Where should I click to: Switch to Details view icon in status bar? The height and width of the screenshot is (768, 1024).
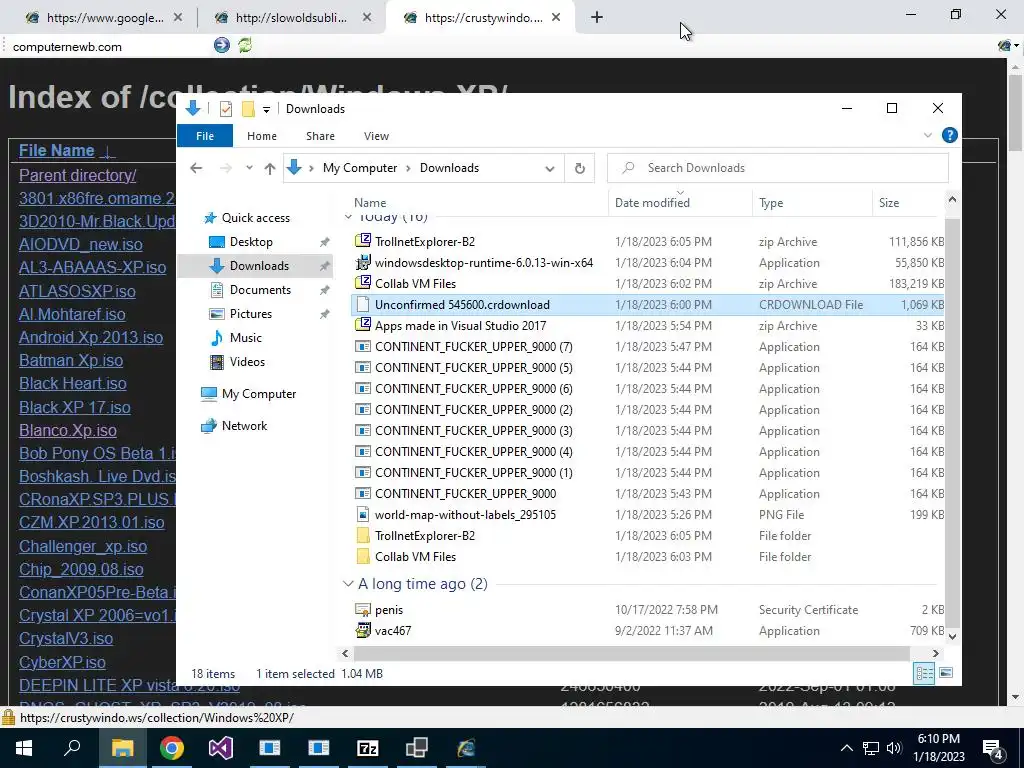click(x=924, y=673)
